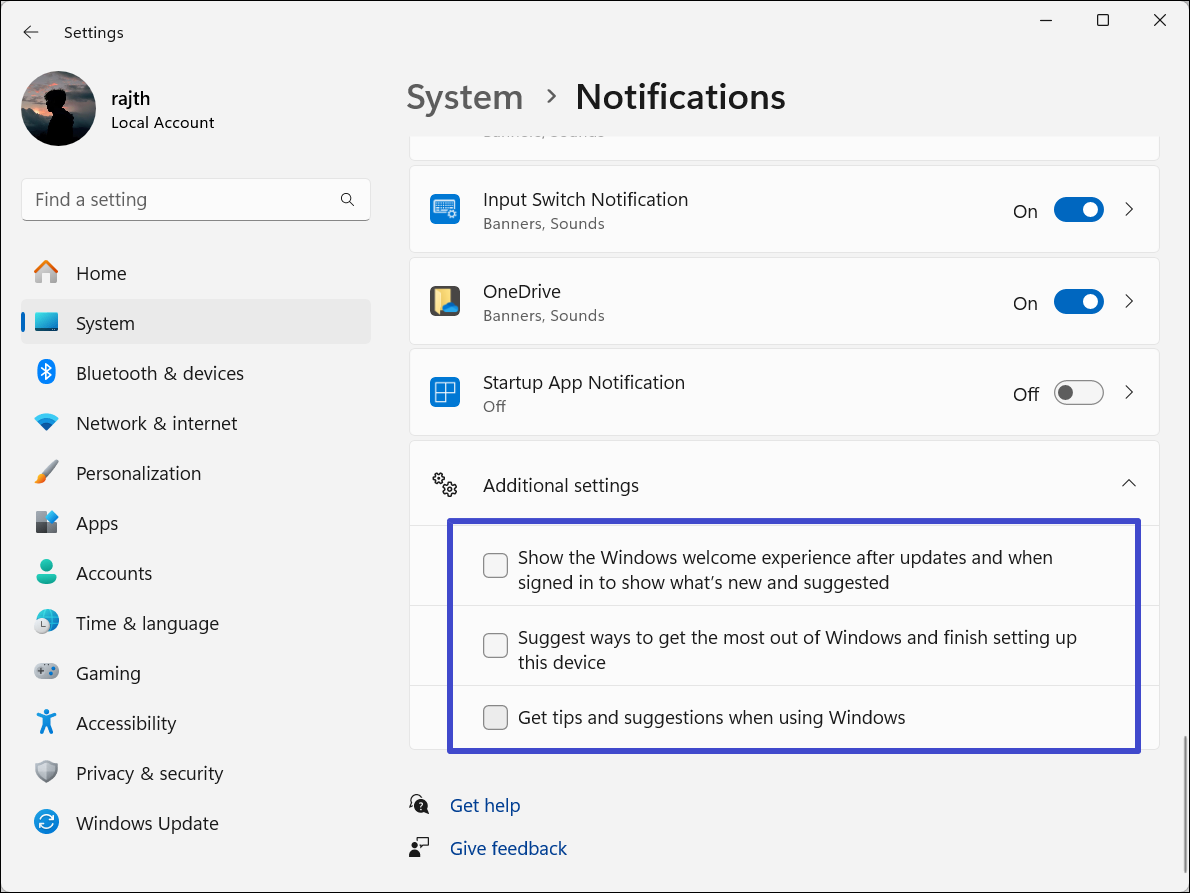This screenshot has height=893, width=1190.
Task: Check Show the Windows welcome experience box
Action: [495, 566]
